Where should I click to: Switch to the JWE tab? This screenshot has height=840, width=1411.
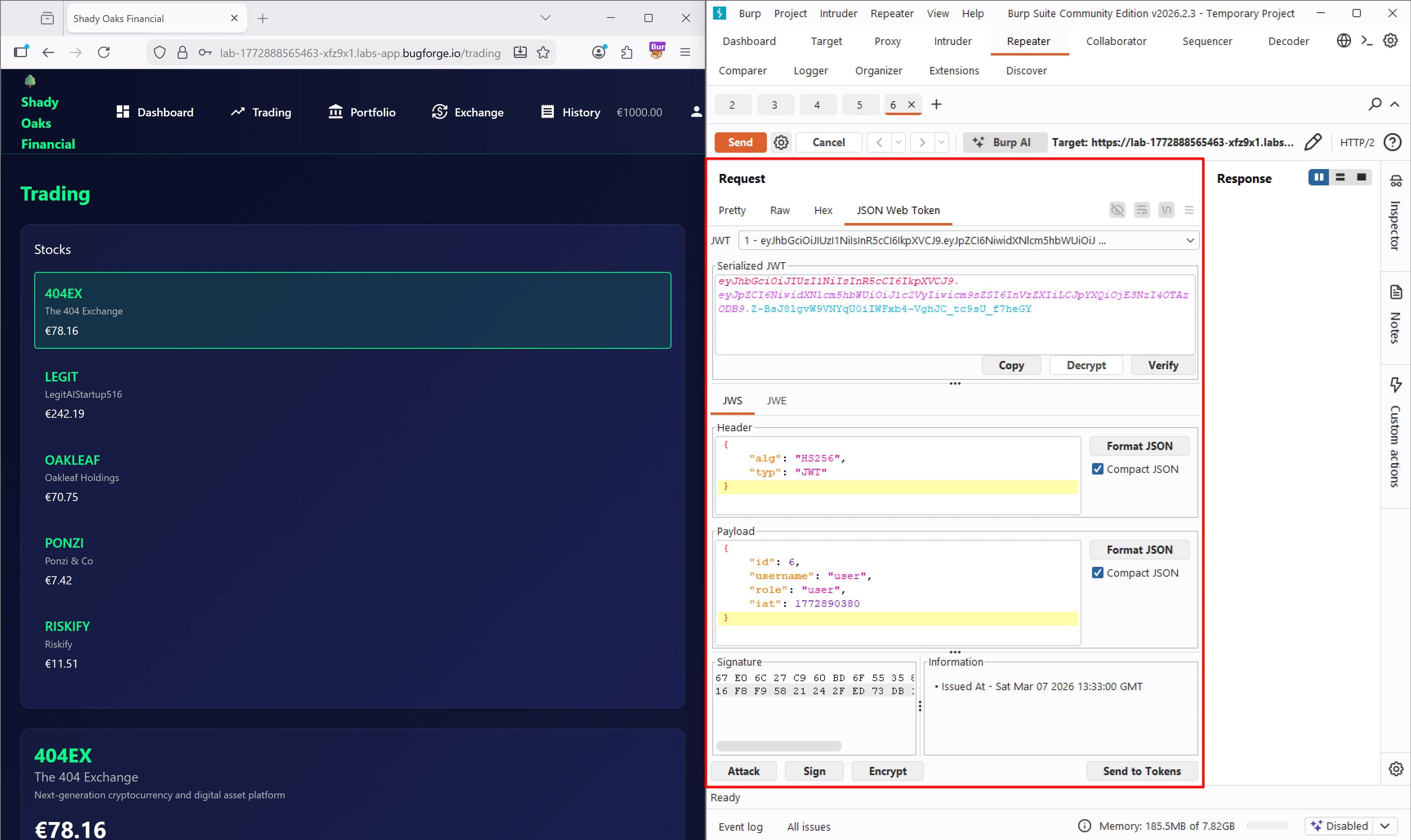pos(776,401)
